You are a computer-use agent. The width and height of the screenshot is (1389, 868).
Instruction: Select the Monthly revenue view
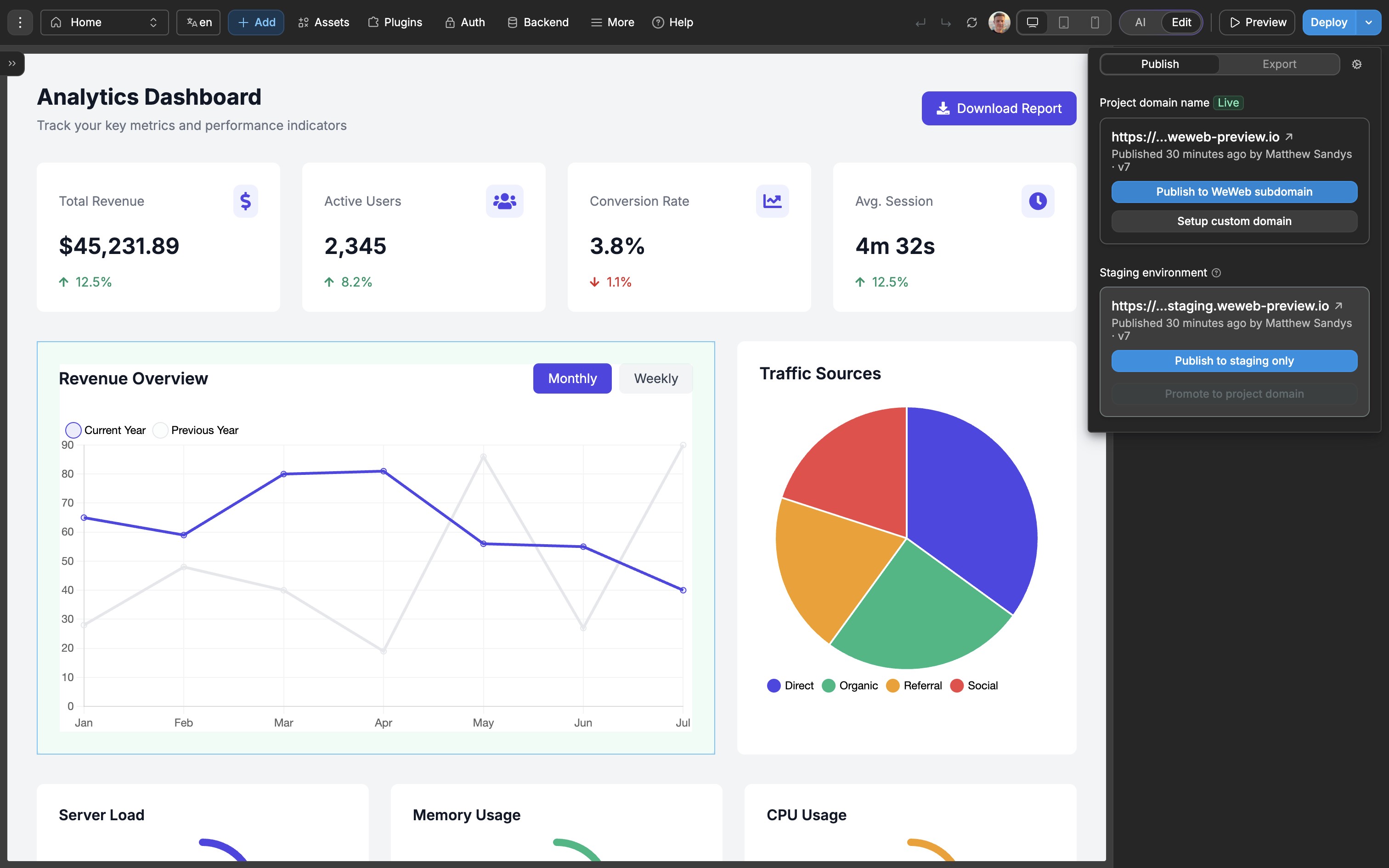572,378
